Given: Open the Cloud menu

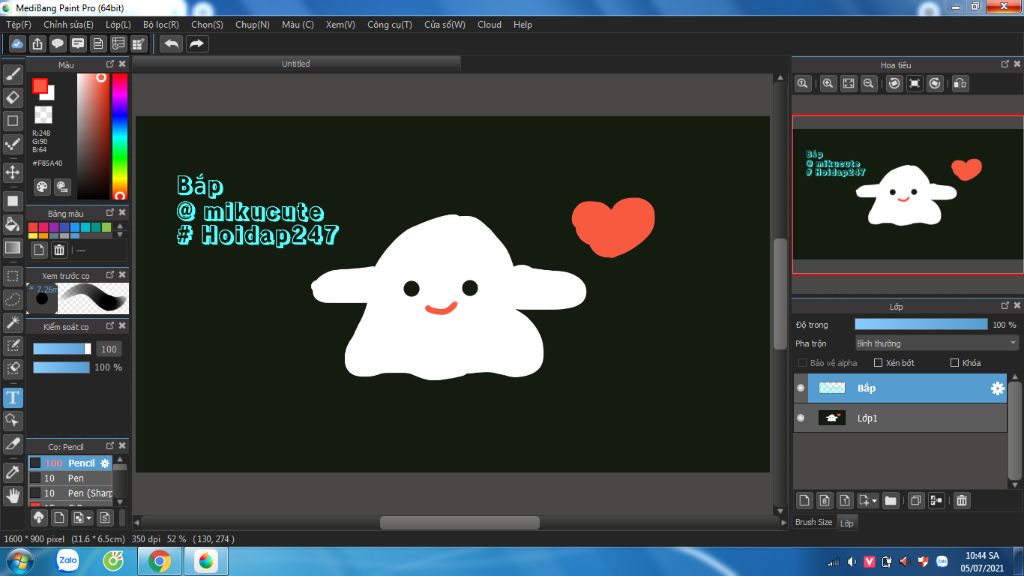Looking at the screenshot, I should point(489,25).
